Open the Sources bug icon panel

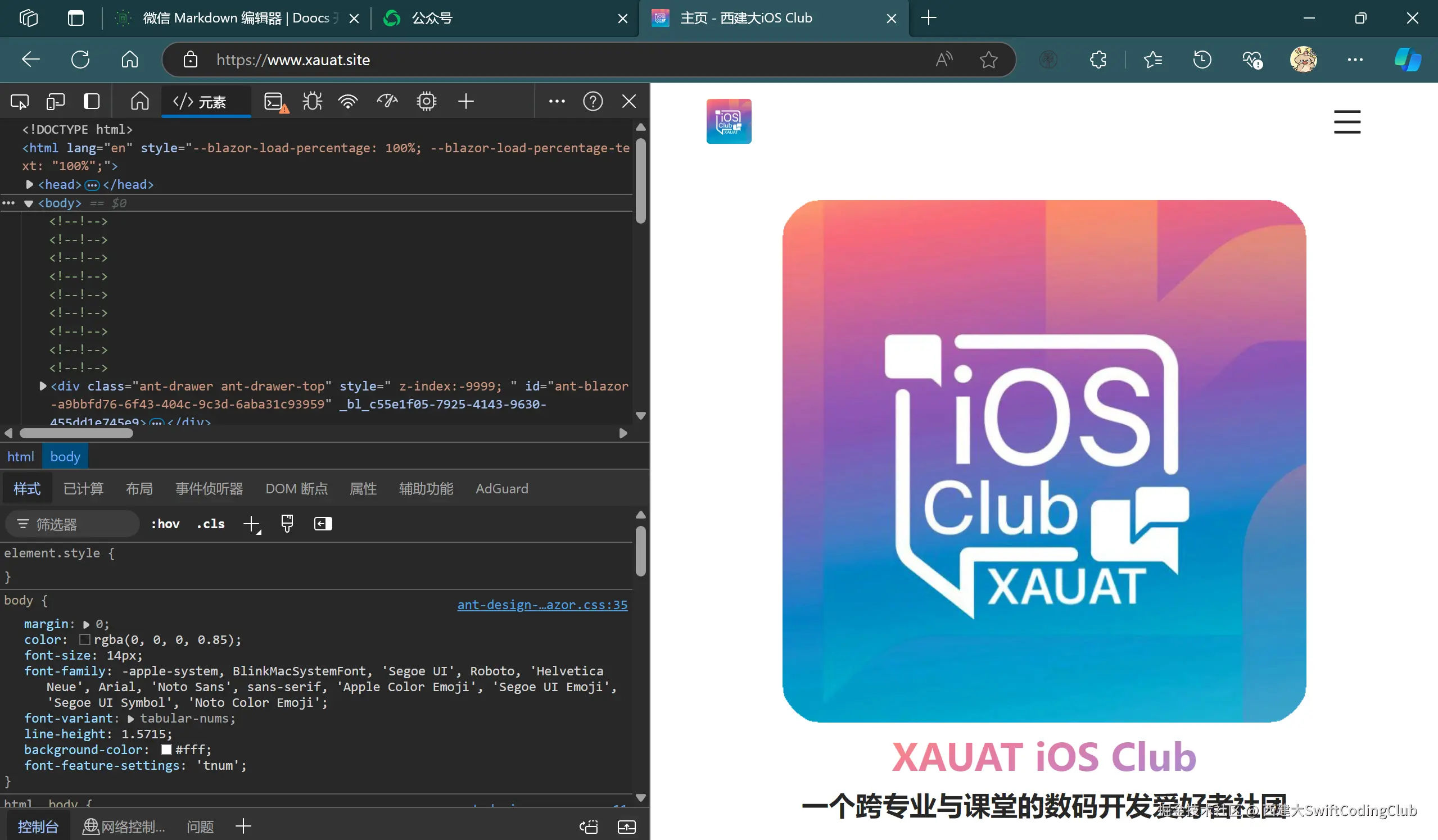pyautogui.click(x=312, y=102)
